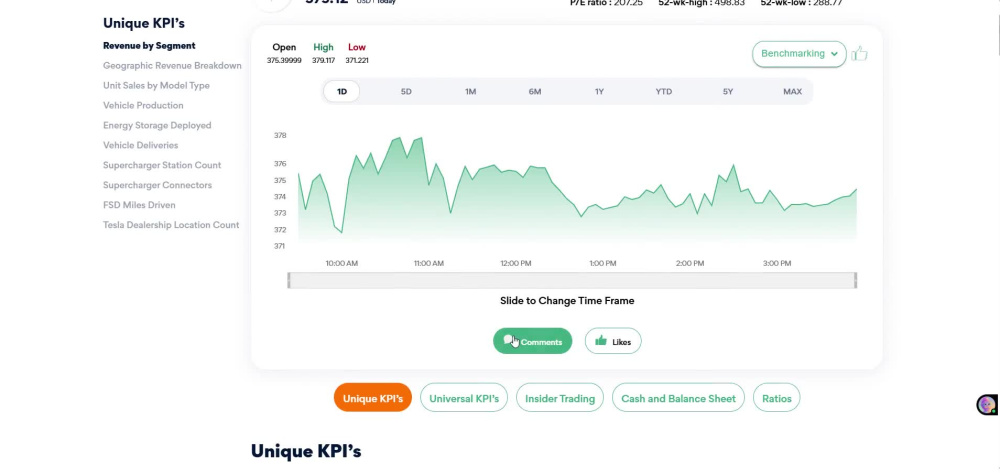Click the 12:00 PM axis label
Viewport: 1000px width, 473px height.
(515, 263)
